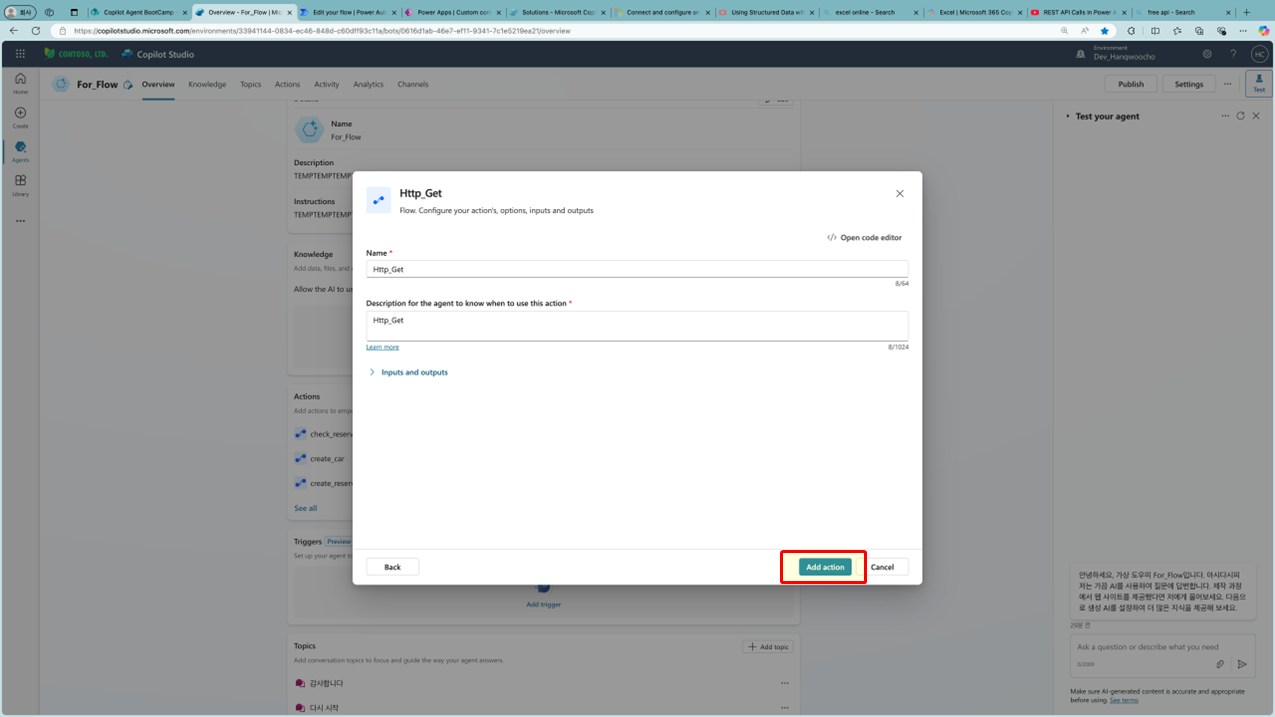
Task: Open the help question mark icon
Action: (1233, 54)
